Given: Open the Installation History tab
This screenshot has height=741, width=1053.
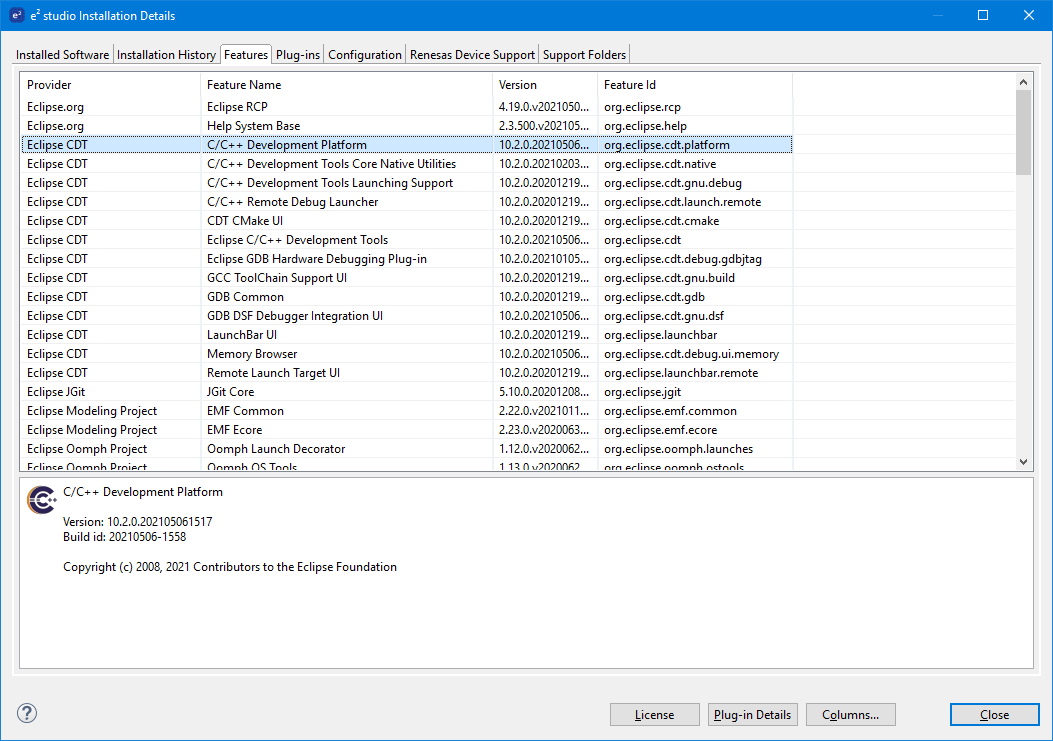Looking at the screenshot, I should pyautogui.click(x=166, y=54).
